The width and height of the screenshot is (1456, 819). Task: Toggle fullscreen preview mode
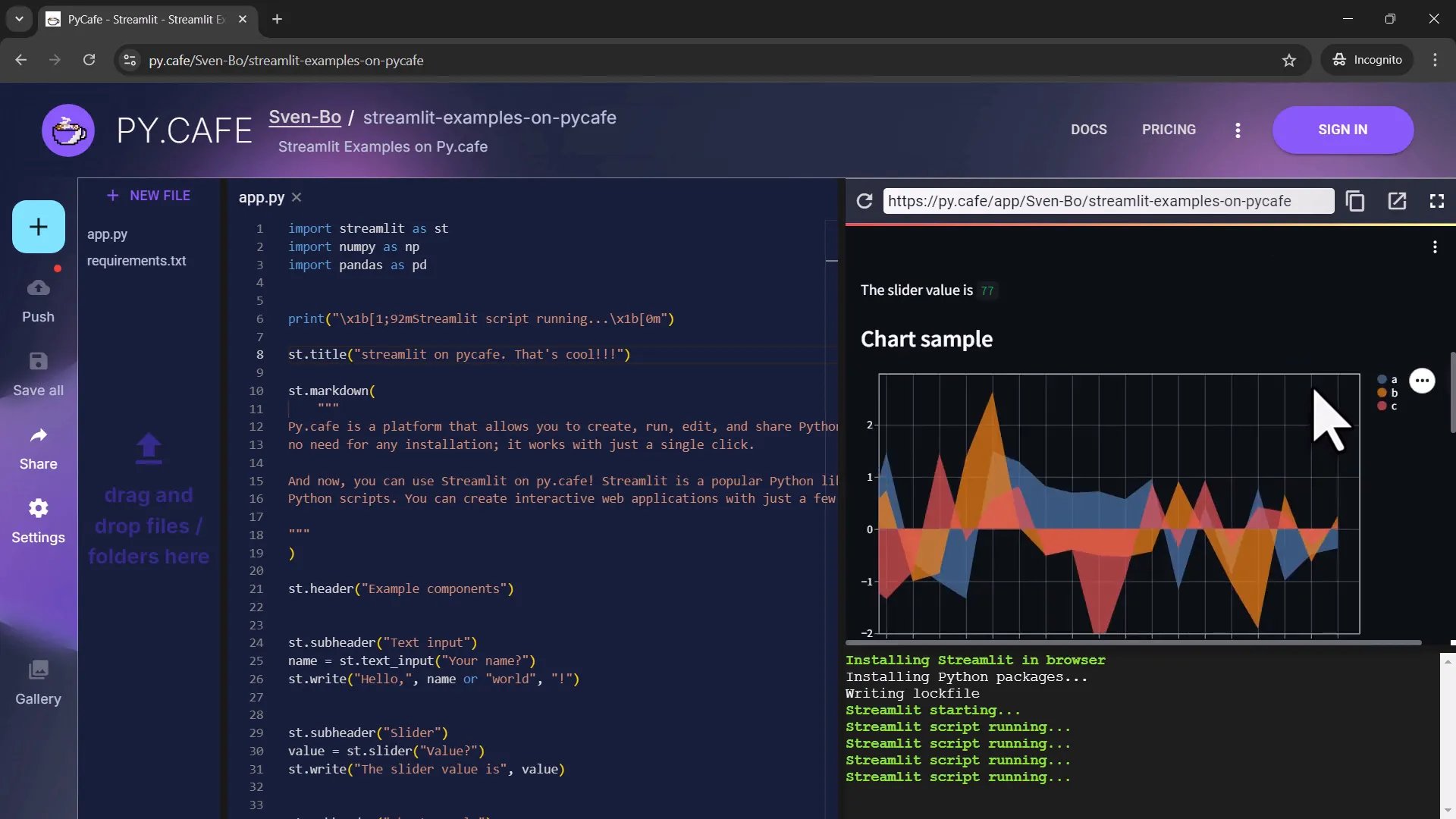pos(1437,201)
